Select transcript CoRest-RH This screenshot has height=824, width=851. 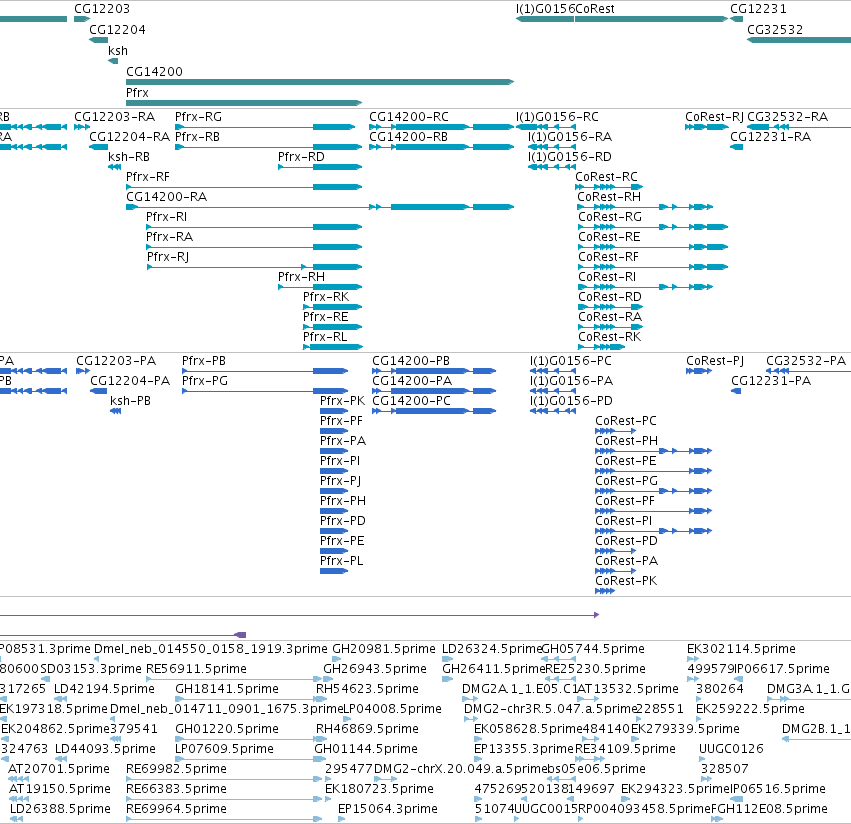[645, 207]
